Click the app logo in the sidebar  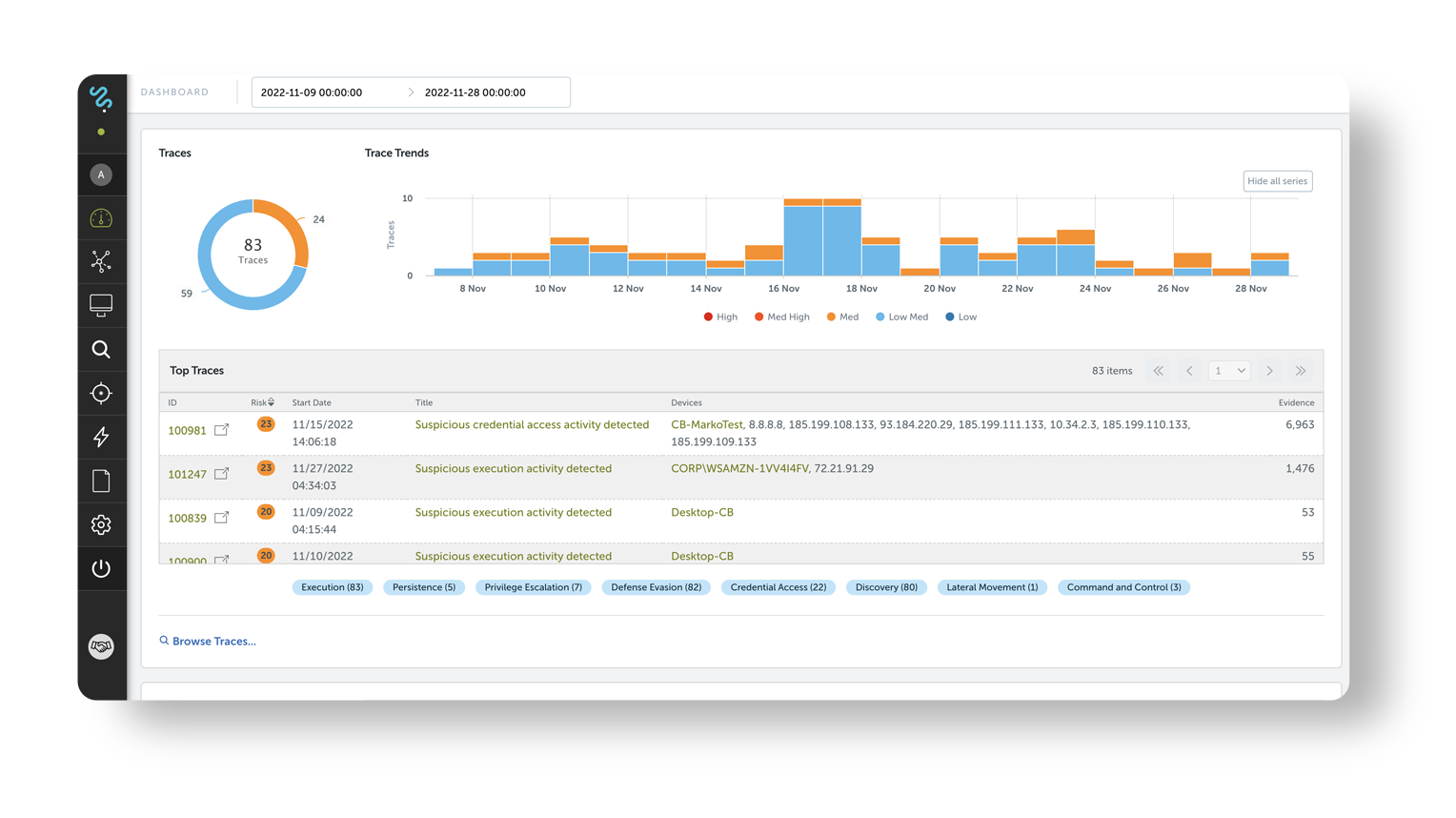tap(101, 97)
